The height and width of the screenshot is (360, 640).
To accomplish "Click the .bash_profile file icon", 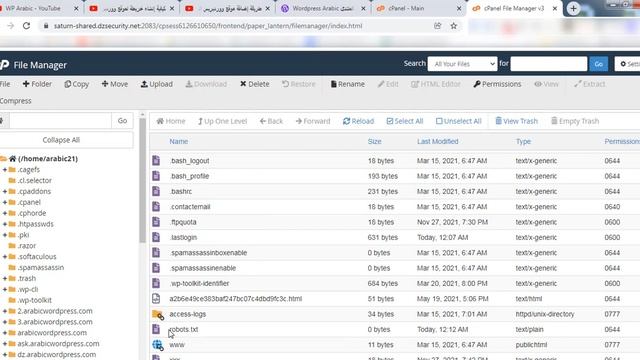I will (156, 176).
